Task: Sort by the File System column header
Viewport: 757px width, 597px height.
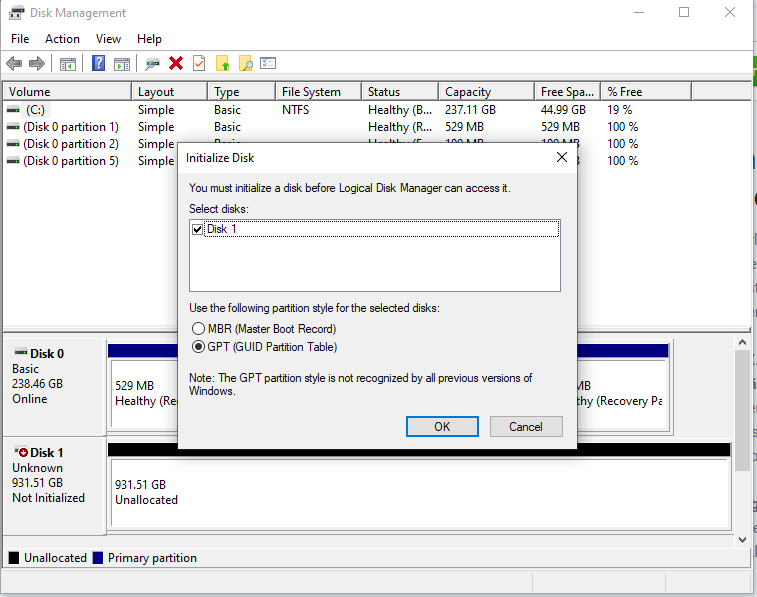Action: (x=319, y=92)
